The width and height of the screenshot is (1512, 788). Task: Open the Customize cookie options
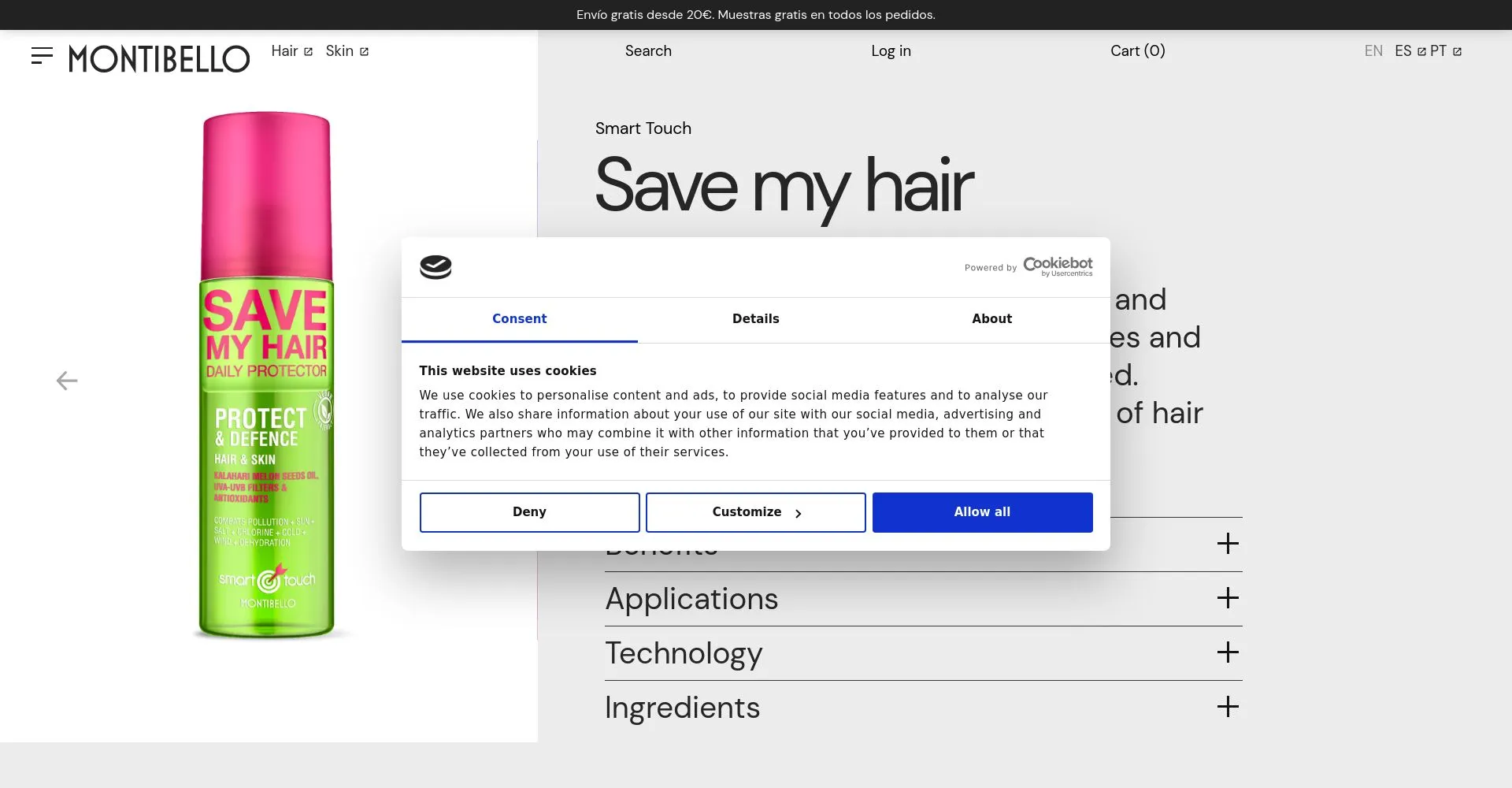coord(756,512)
